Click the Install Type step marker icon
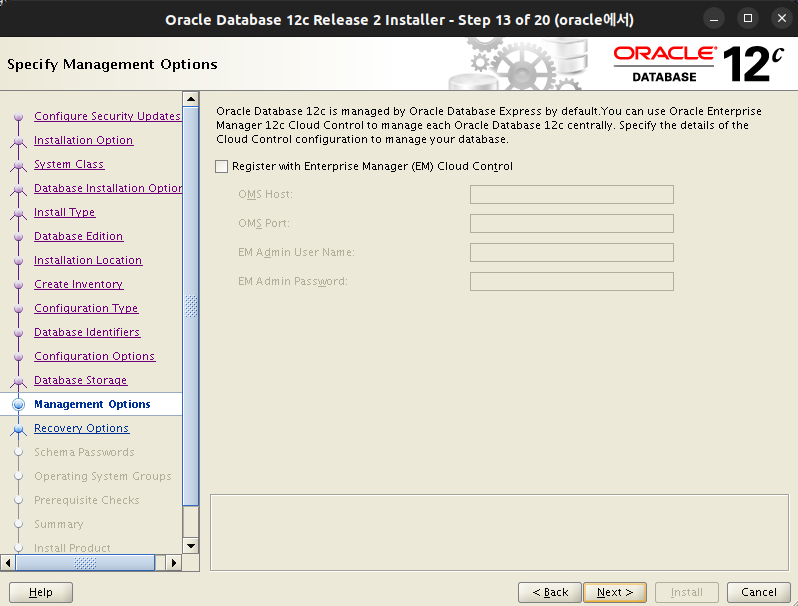The height and width of the screenshot is (606, 798). (x=18, y=213)
